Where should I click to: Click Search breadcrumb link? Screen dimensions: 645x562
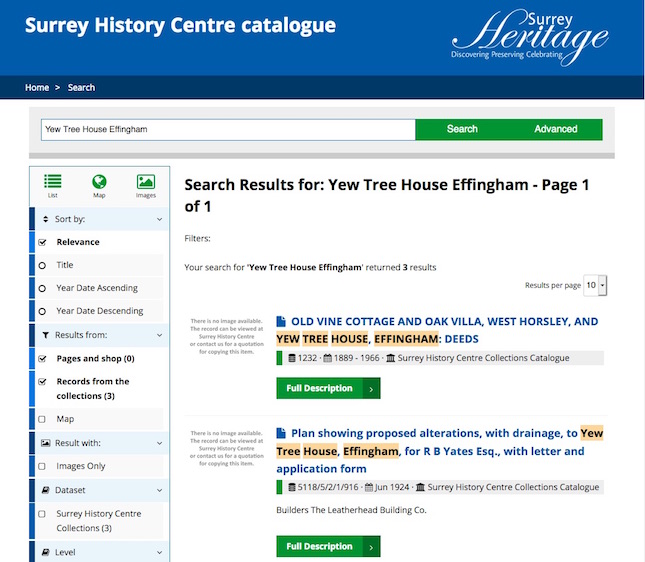[81, 88]
